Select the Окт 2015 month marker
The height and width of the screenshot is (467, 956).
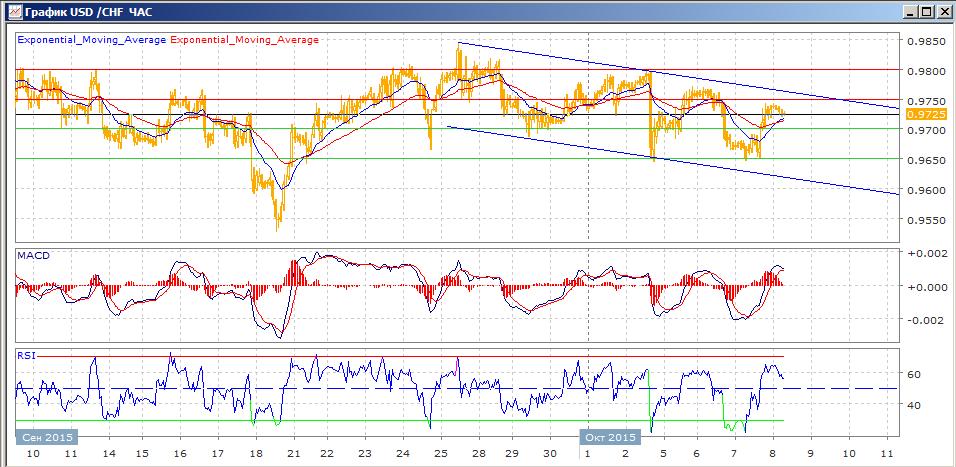(x=610, y=437)
